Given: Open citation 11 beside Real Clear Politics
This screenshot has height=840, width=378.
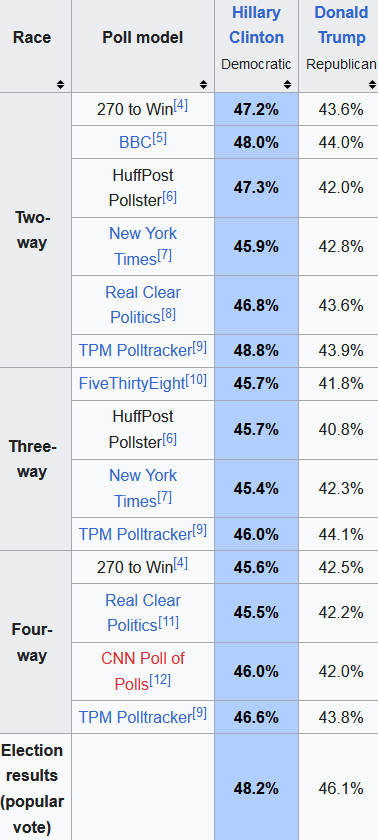Looking at the screenshot, I should point(168,622).
